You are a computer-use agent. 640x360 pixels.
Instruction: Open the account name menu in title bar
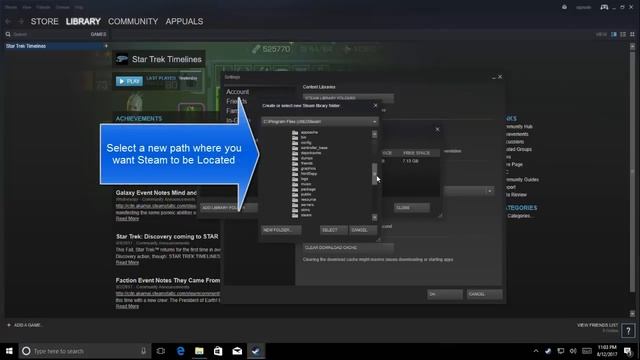[583, 7]
